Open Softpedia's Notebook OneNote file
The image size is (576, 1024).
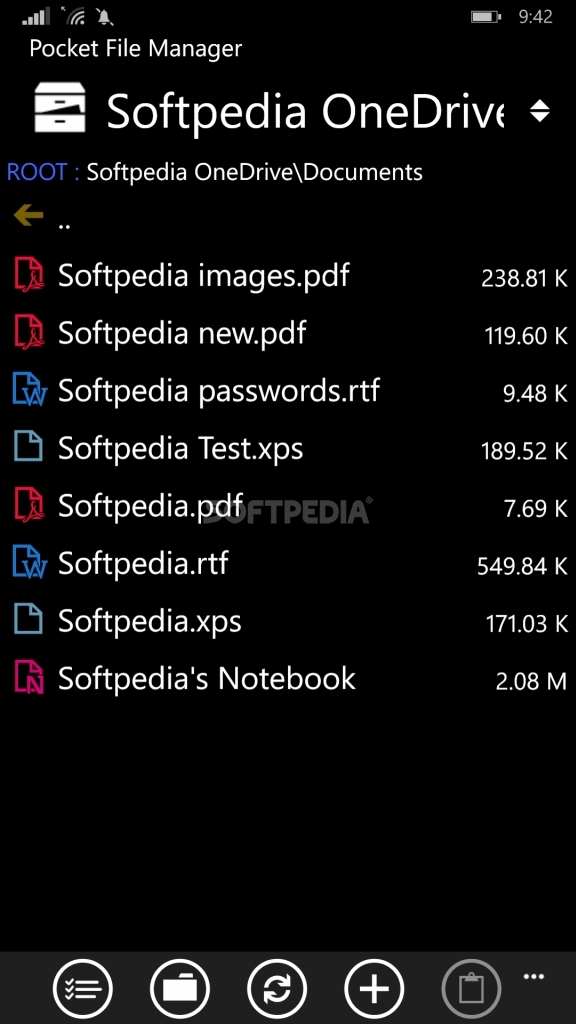click(288, 679)
